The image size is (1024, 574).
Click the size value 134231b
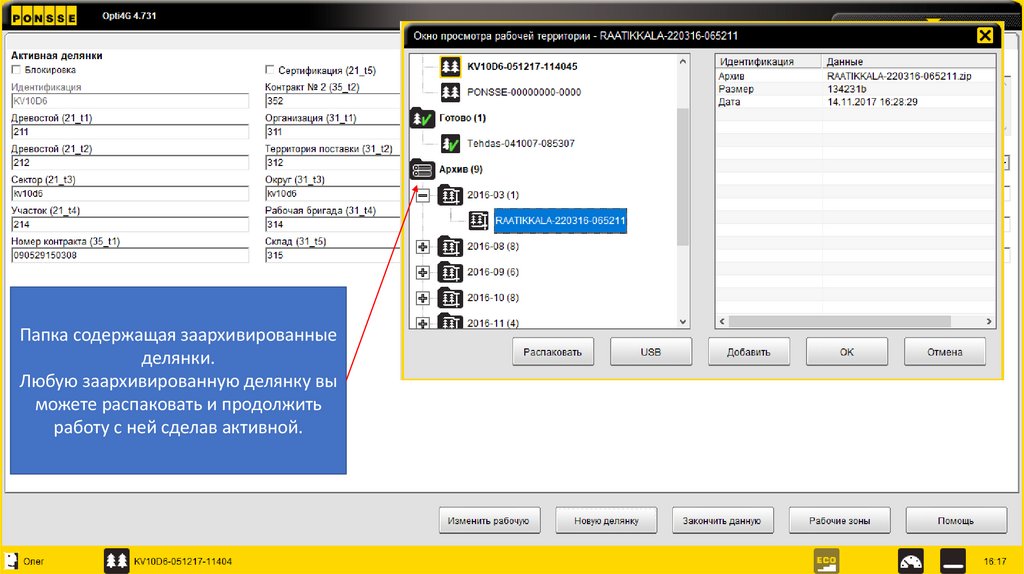click(846, 89)
